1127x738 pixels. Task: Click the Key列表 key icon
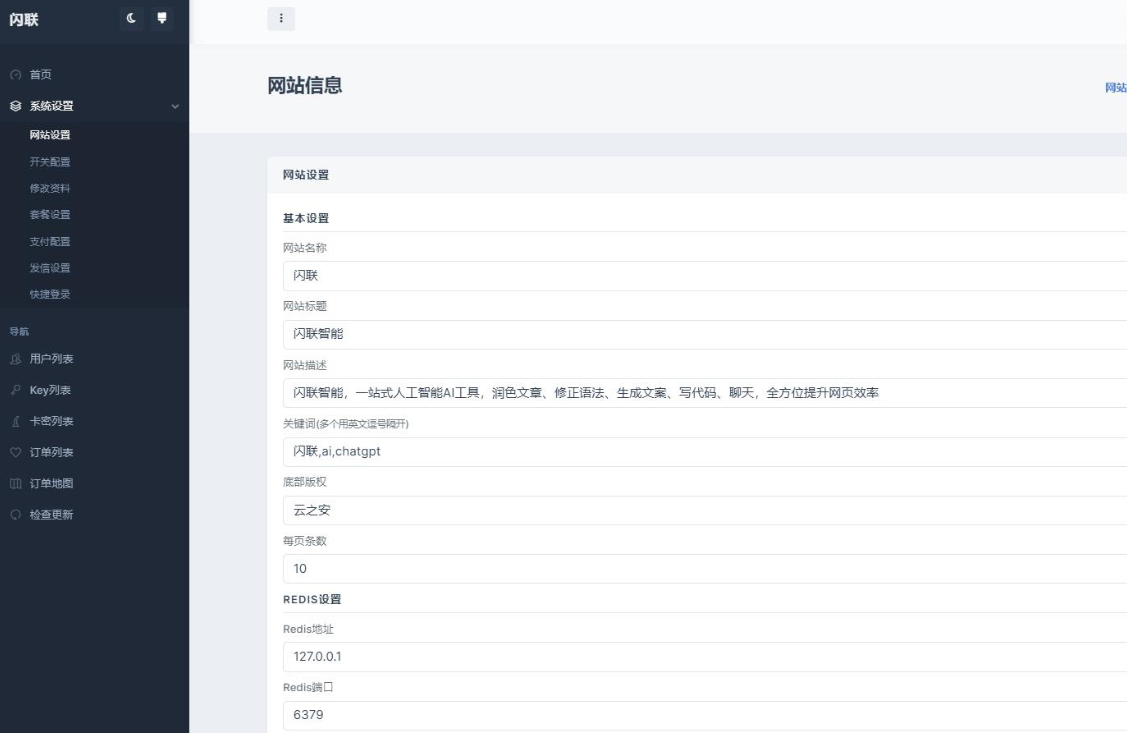point(15,390)
